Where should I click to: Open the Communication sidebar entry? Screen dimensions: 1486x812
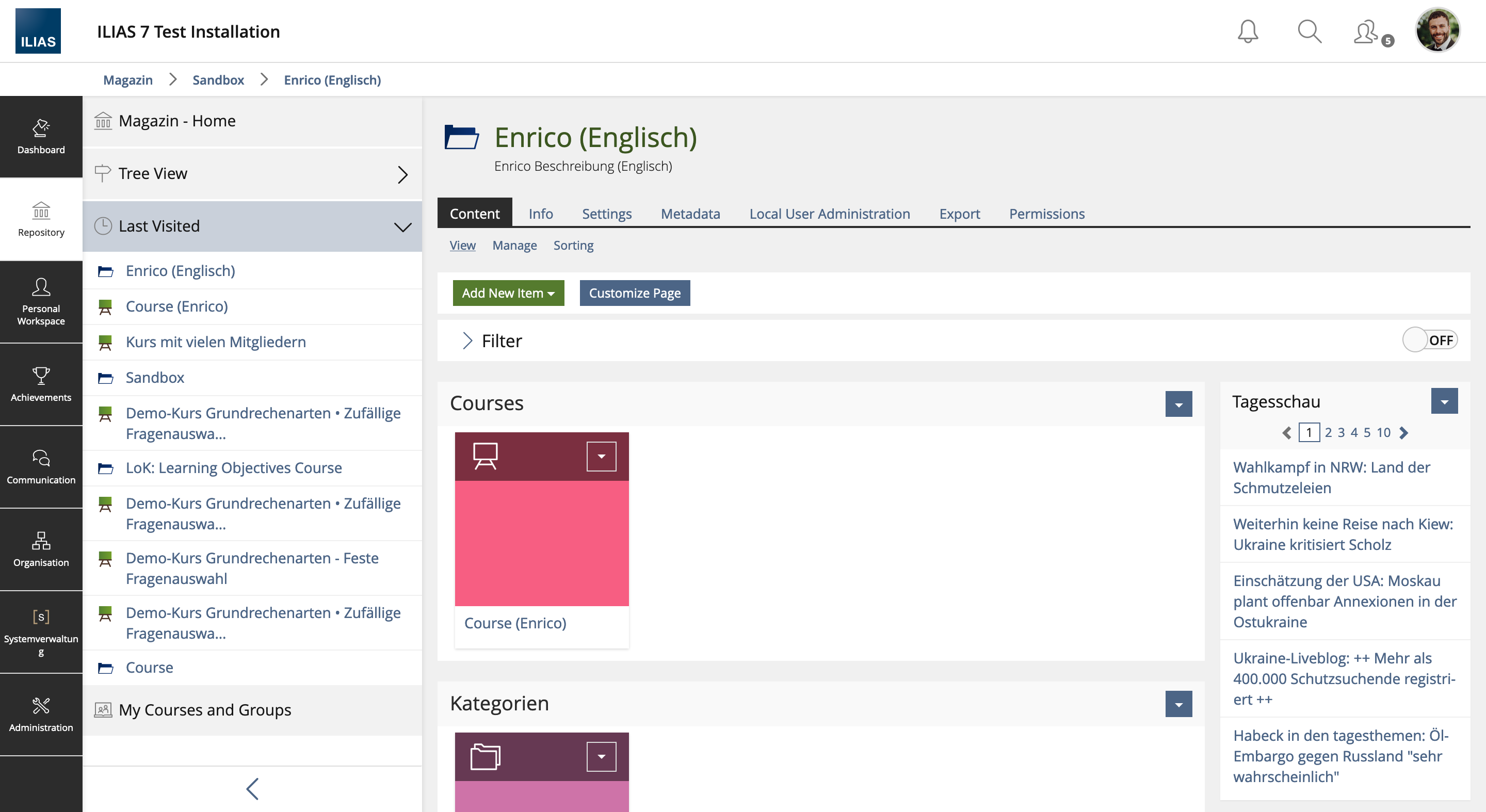coord(41,466)
